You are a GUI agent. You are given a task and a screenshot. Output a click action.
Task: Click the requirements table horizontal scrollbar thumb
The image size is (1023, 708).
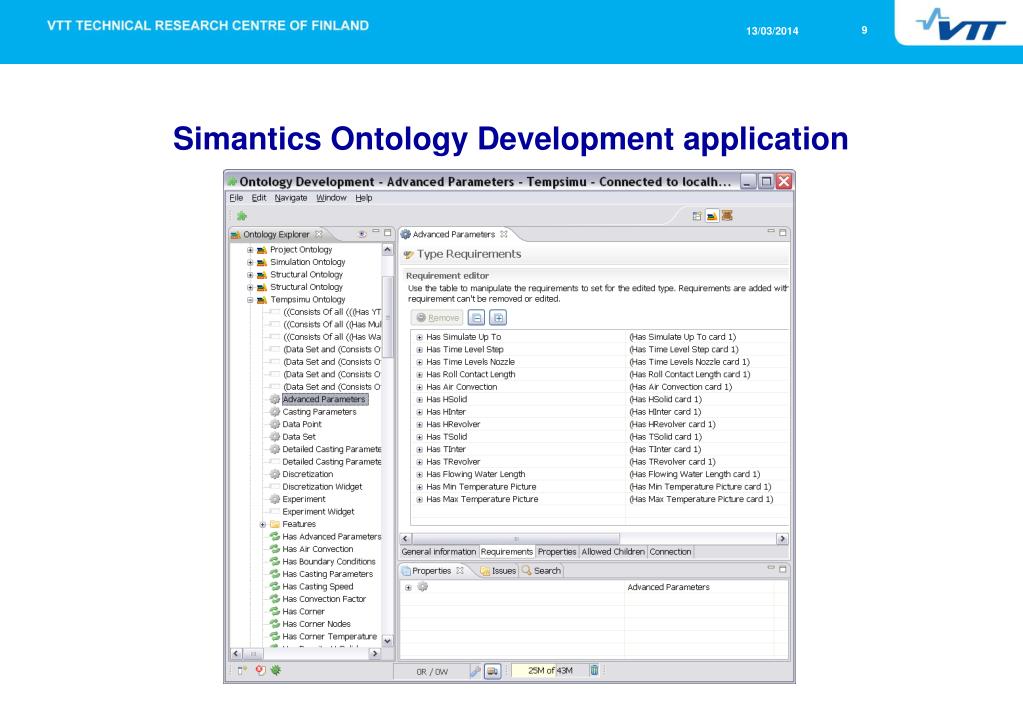pos(515,539)
